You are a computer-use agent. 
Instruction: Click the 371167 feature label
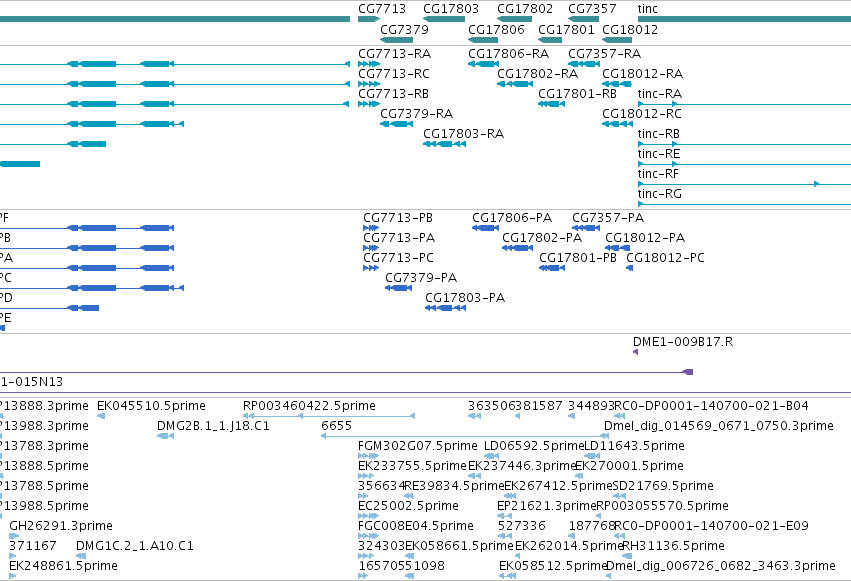pos(33,546)
